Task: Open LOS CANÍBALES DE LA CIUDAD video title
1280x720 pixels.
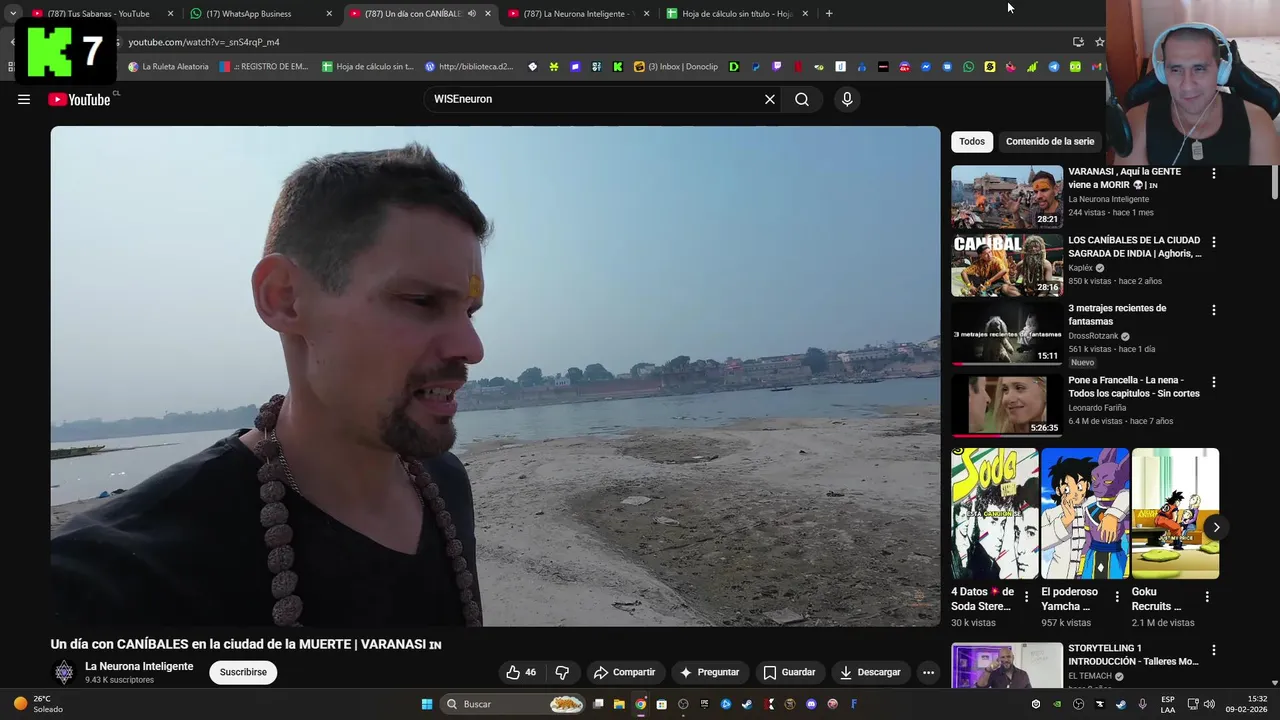Action: pos(1135,247)
